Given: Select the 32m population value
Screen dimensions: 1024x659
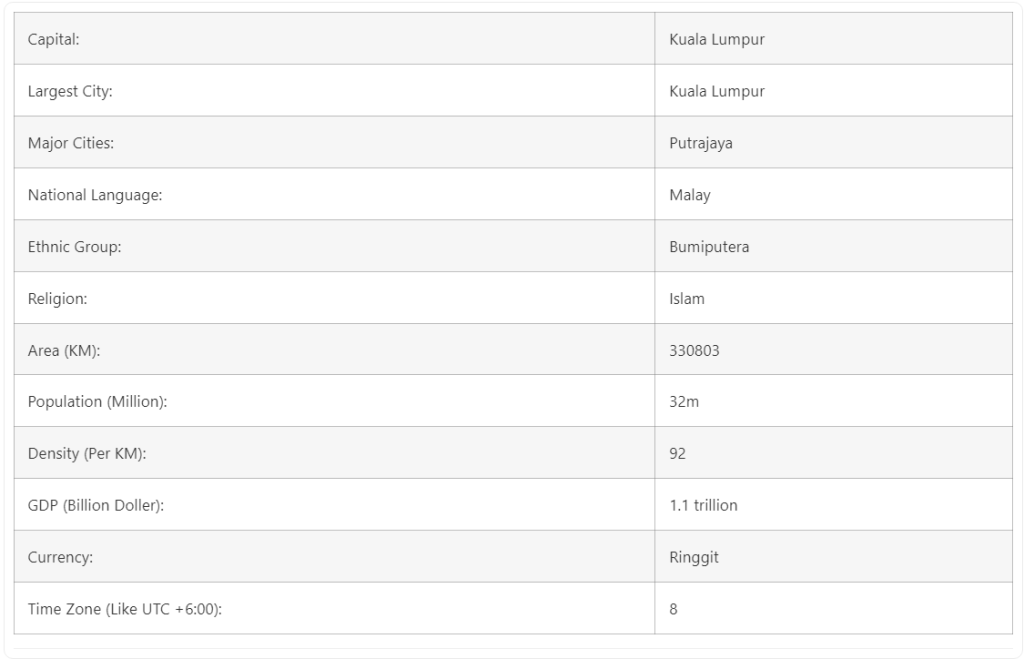Looking at the screenshot, I should pyautogui.click(x=684, y=402).
